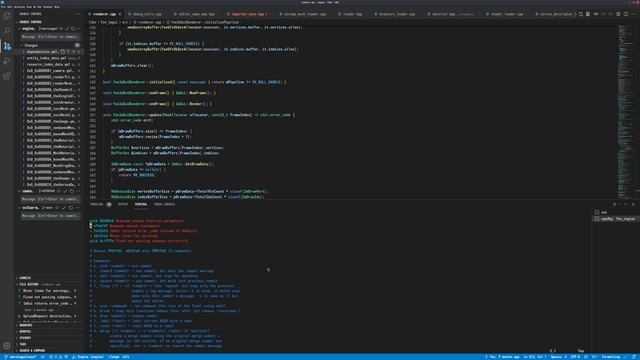Select the cppdbg terminal entry in list

(615, 219)
